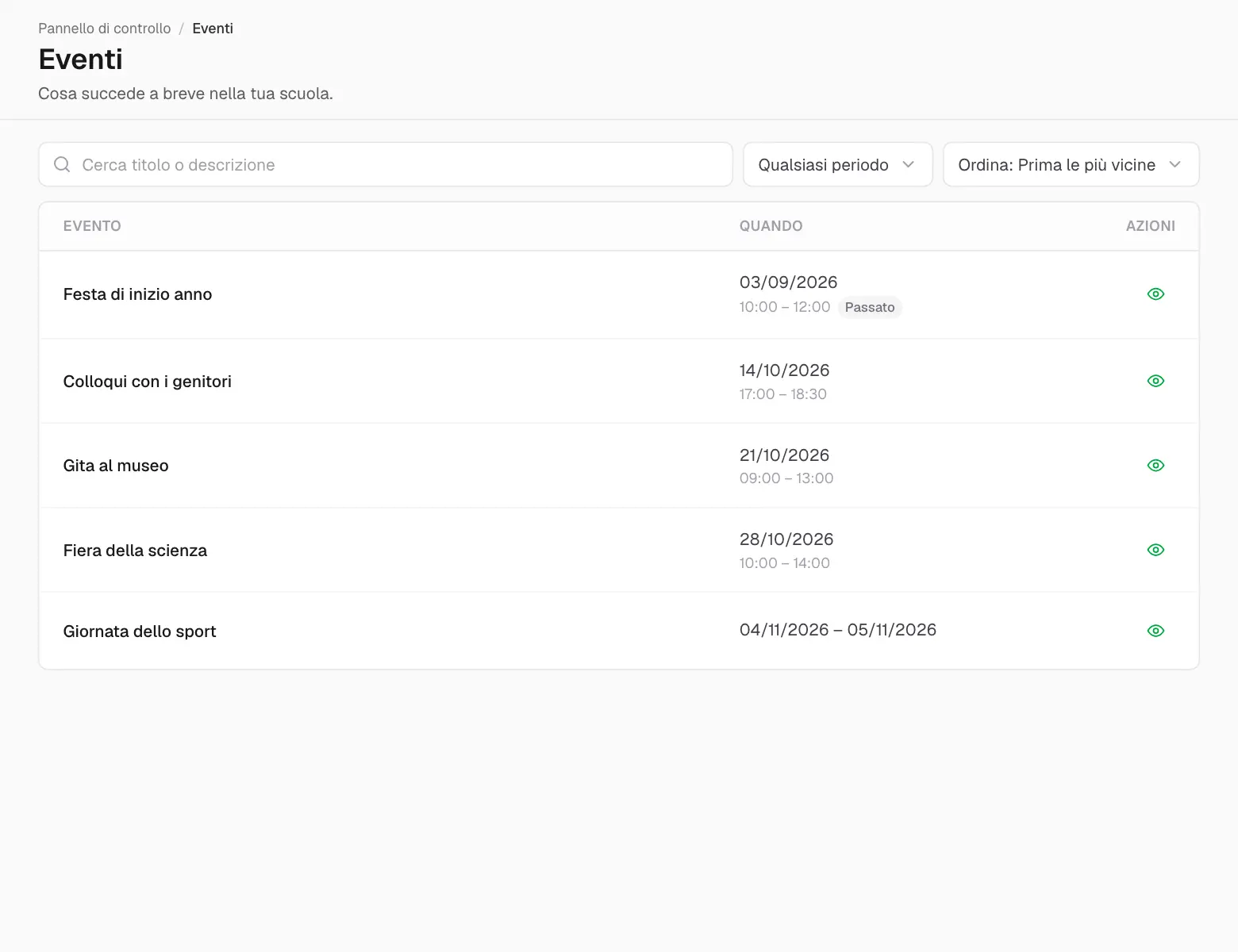Viewport: 1238px width, 952px height.
Task: Click the date 21/10/2026
Action: click(x=784, y=455)
